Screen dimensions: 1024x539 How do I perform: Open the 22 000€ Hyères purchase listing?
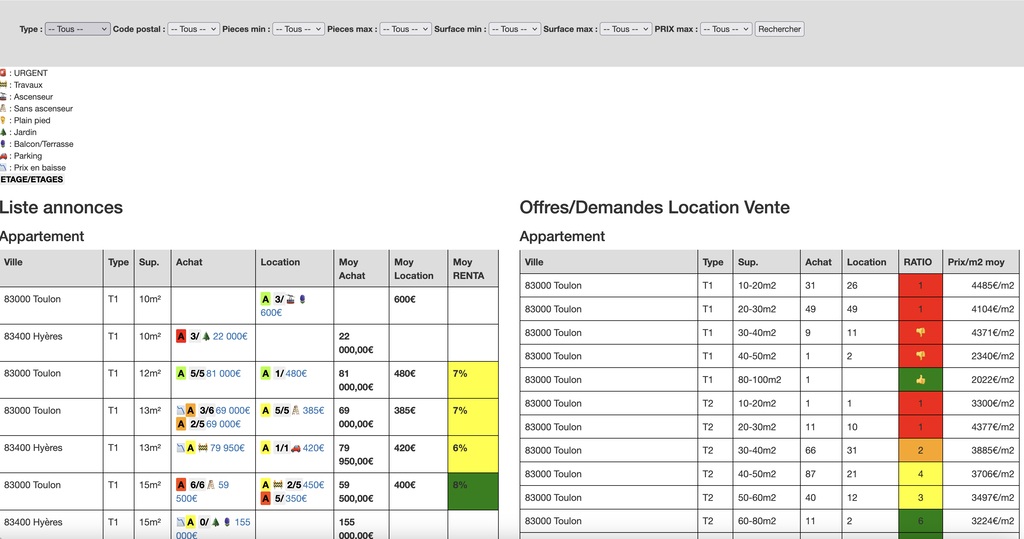[231, 337]
